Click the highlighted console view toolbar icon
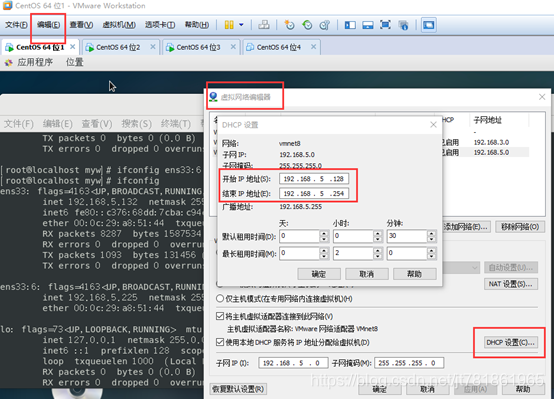This screenshot has height=399, width=554. coord(429,25)
